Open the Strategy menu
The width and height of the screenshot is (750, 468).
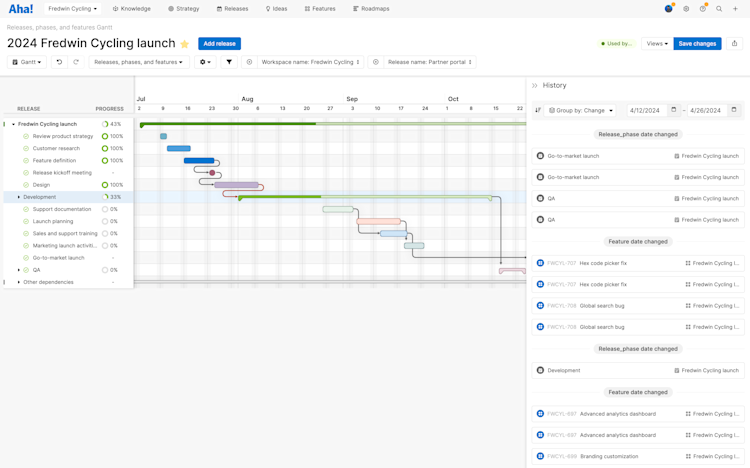(184, 9)
